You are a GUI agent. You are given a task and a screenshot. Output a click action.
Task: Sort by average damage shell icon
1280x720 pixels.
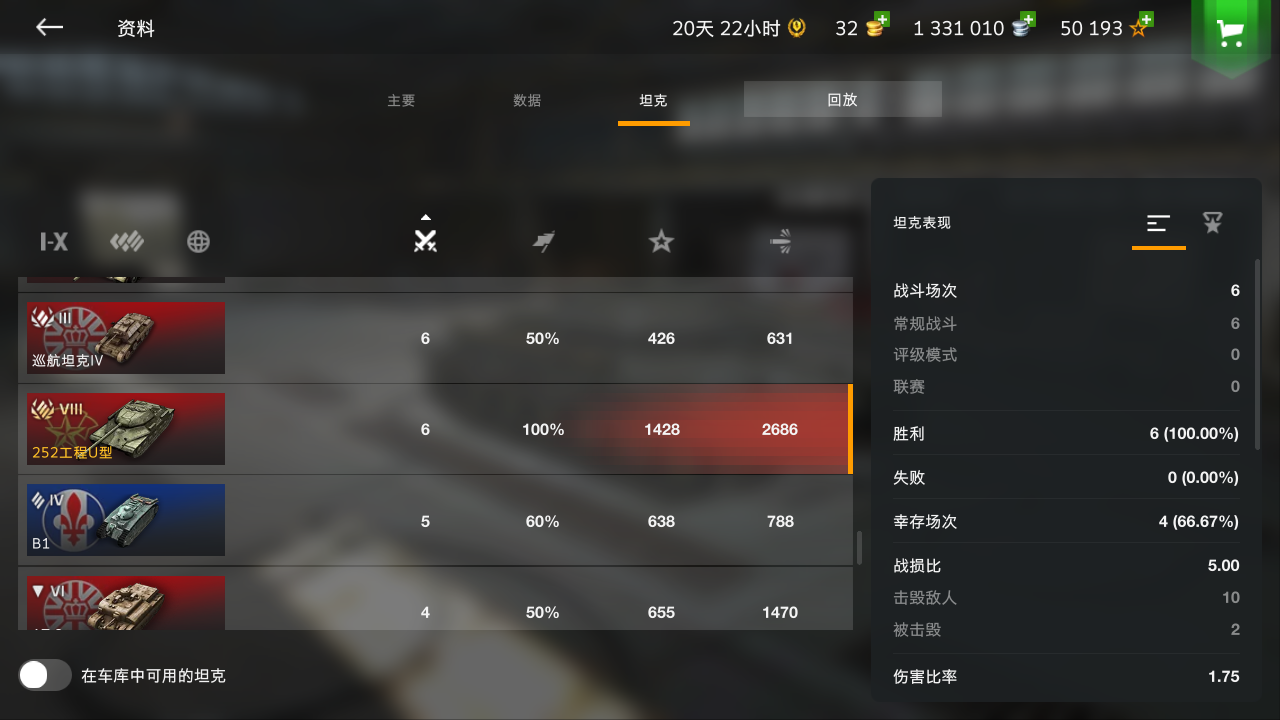coord(780,241)
